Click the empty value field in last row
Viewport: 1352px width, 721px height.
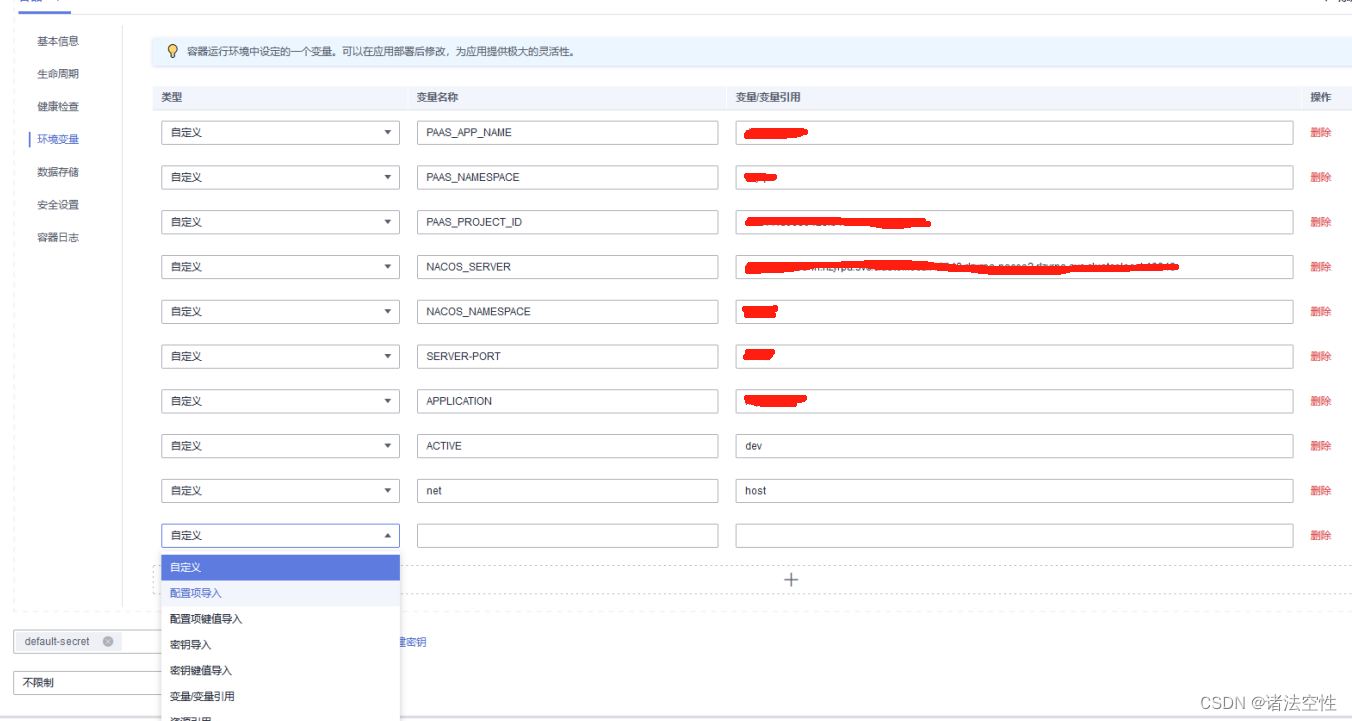(x=1014, y=535)
